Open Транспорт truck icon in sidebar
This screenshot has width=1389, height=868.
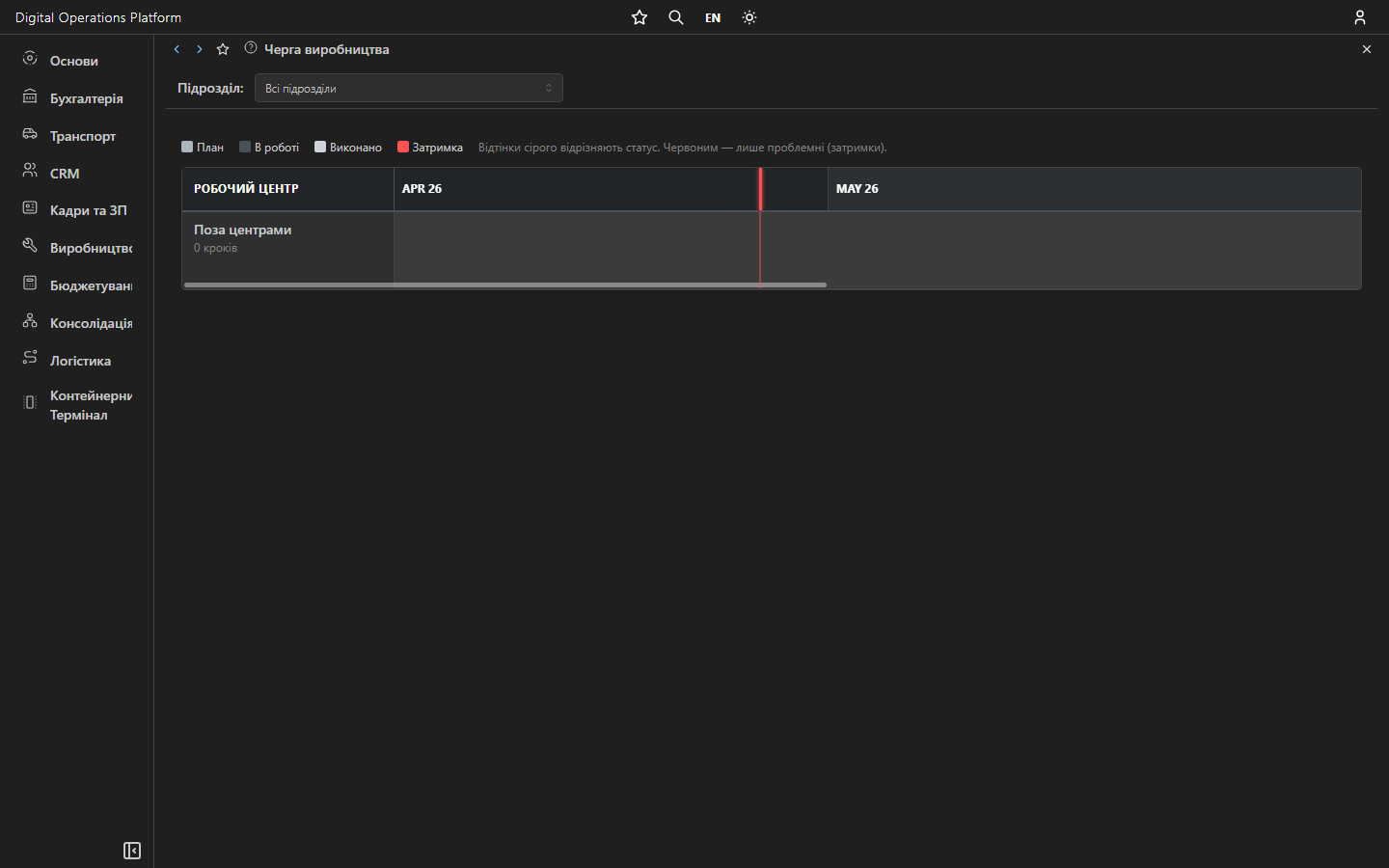click(30, 134)
